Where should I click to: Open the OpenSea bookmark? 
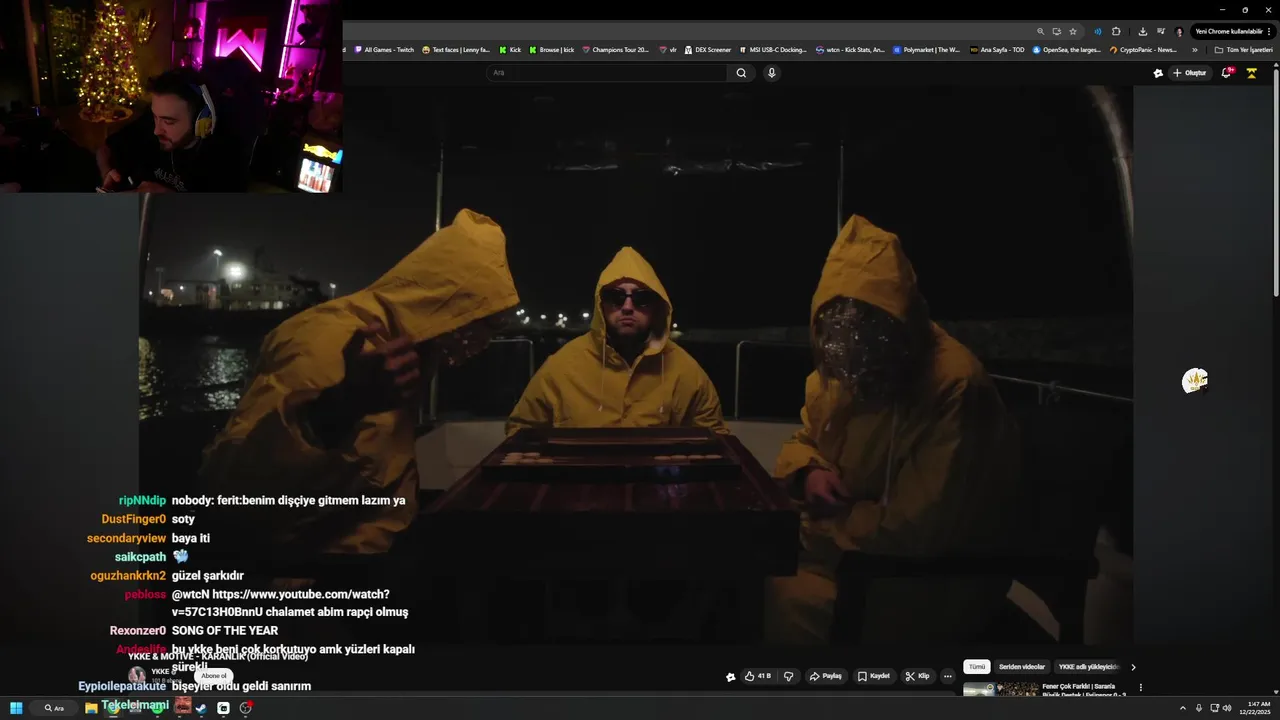(x=1067, y=49)
